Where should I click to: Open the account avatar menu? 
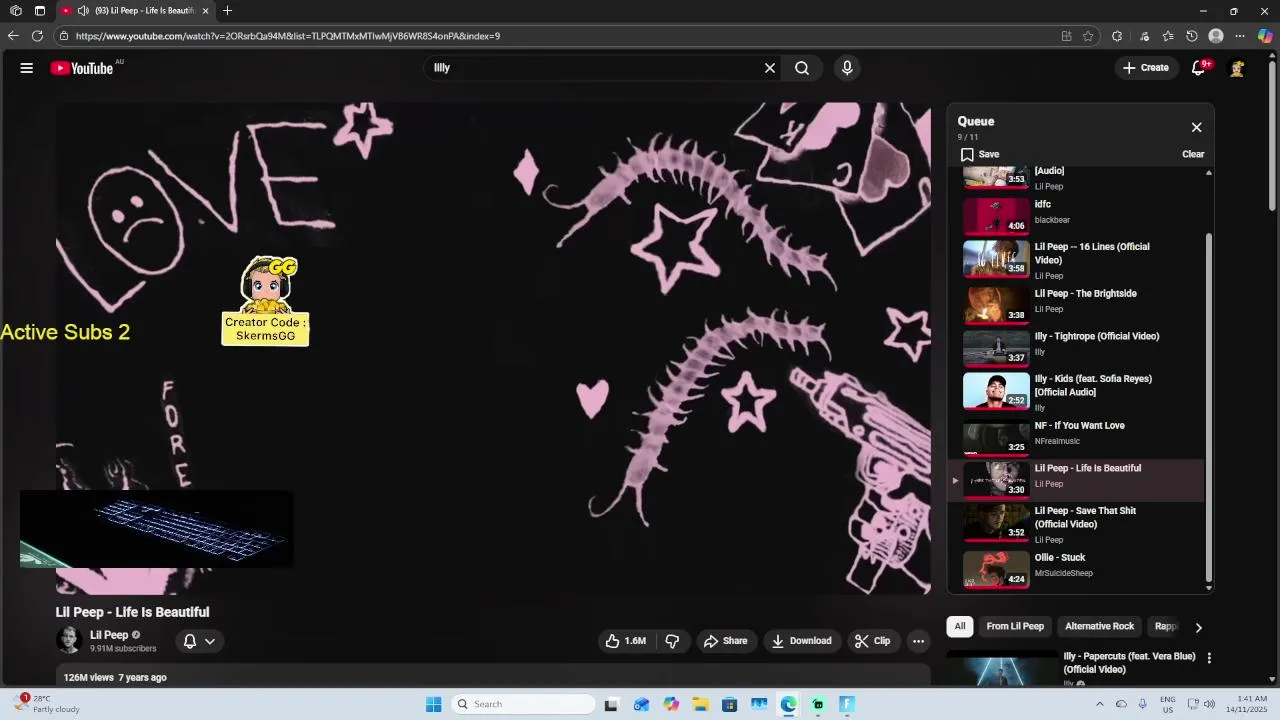(x=1237, y=68)
